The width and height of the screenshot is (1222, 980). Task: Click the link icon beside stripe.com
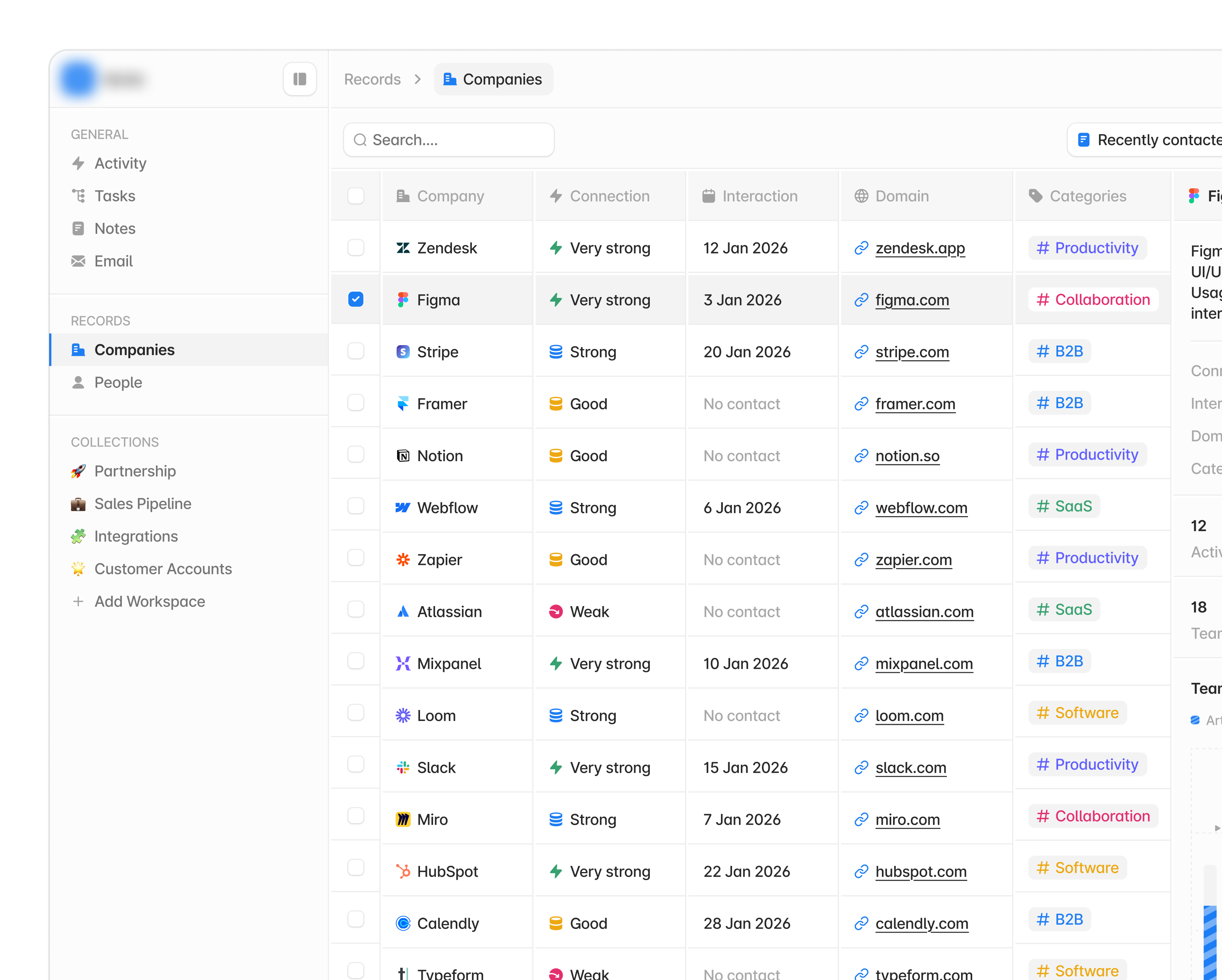[861, 352]
